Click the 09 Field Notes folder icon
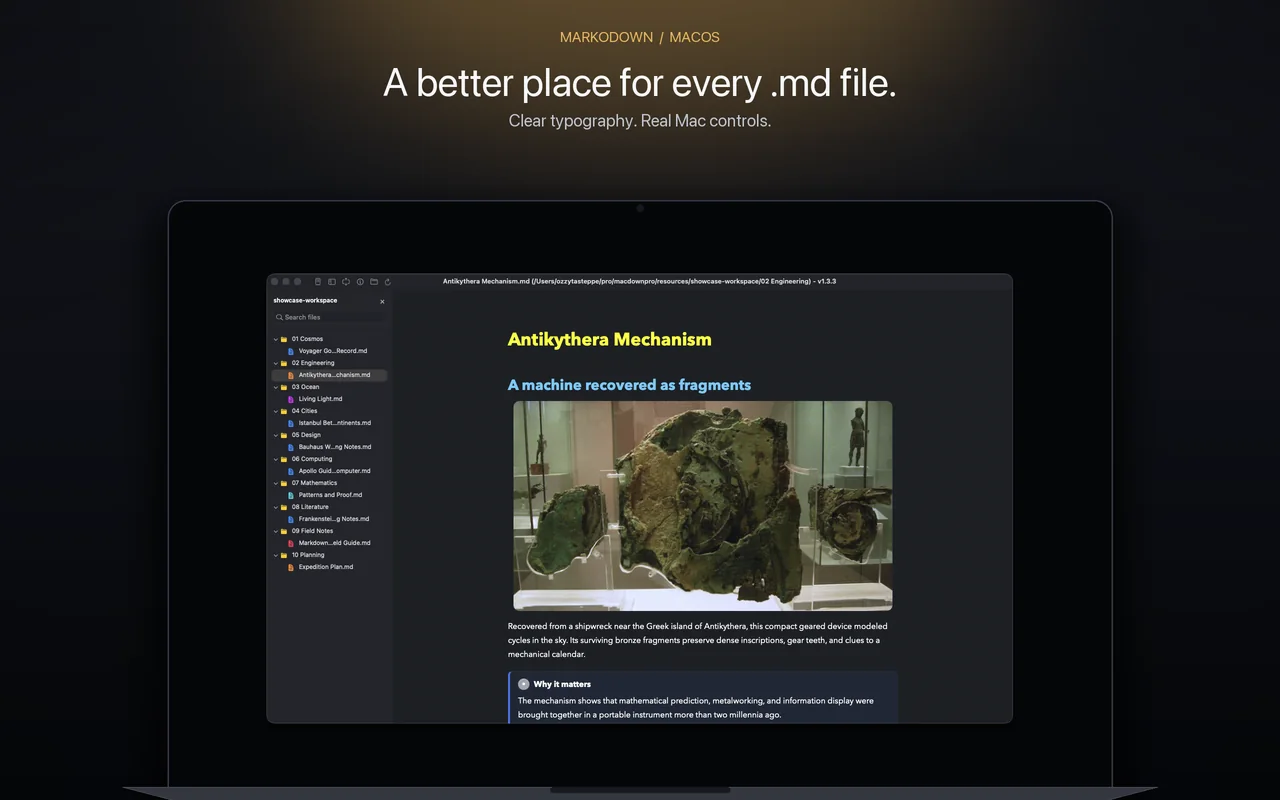Viewport: 1280px width, 800px height. click(284, 531)
